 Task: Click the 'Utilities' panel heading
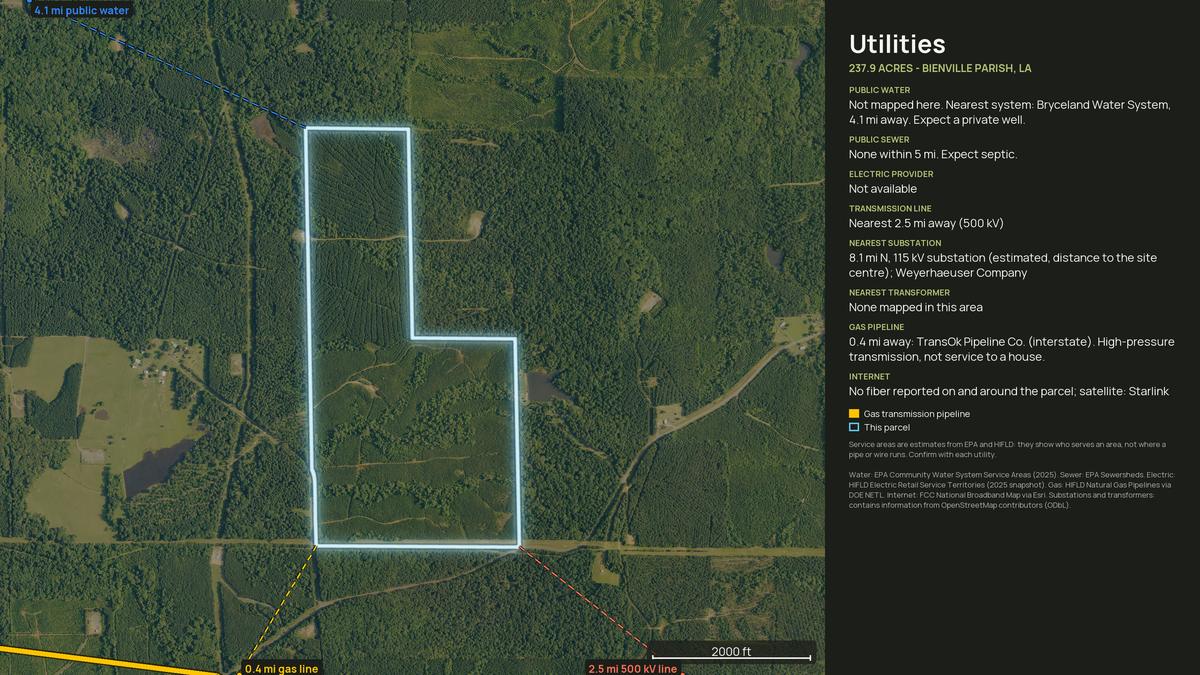897,44
